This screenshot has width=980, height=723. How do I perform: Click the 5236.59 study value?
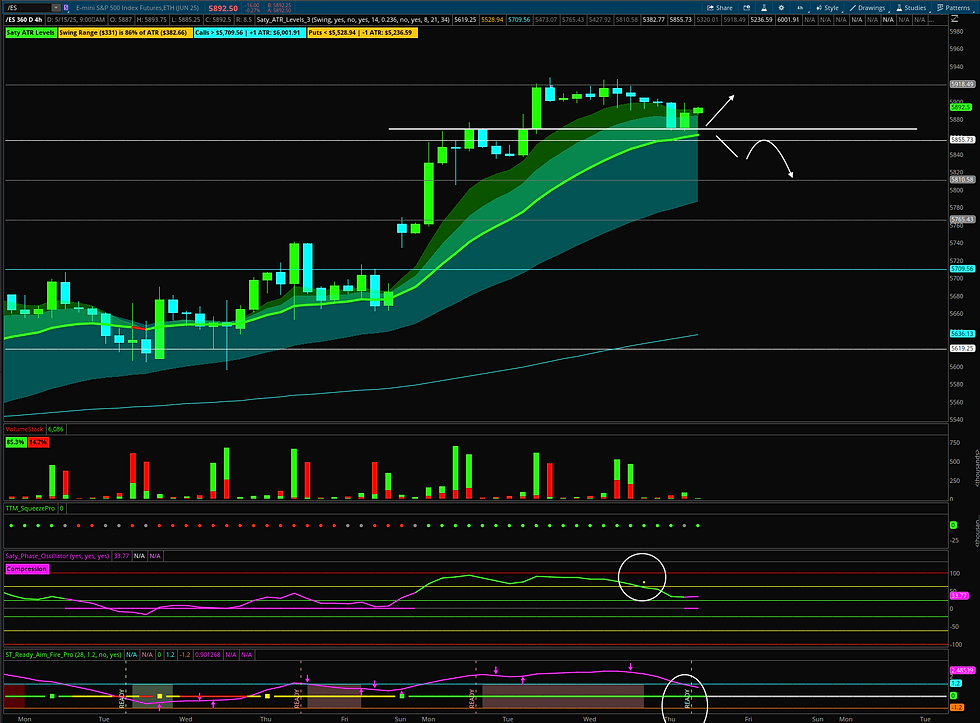761,19
